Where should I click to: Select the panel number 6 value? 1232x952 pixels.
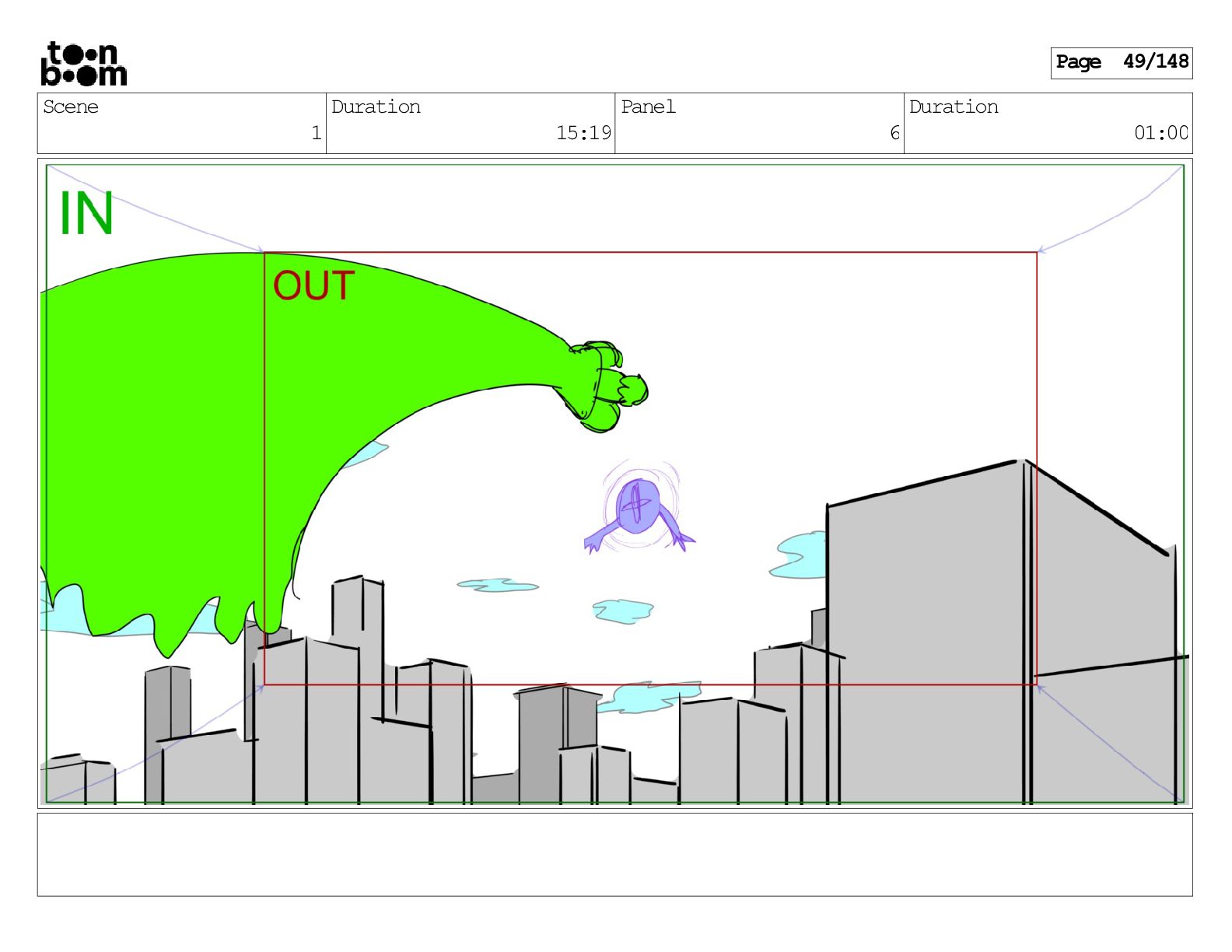(894, 133)
